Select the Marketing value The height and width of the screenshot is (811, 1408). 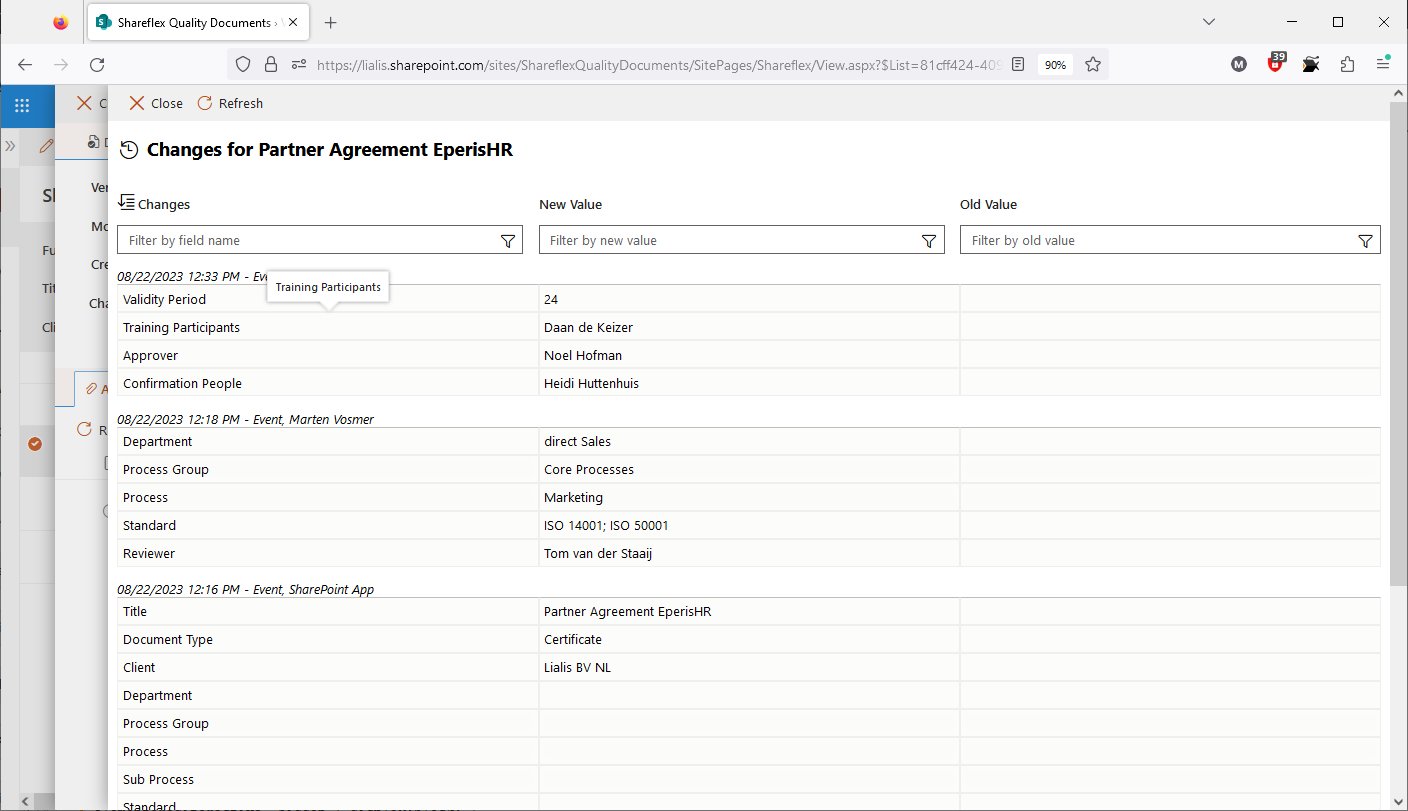[x=573, y=497]
